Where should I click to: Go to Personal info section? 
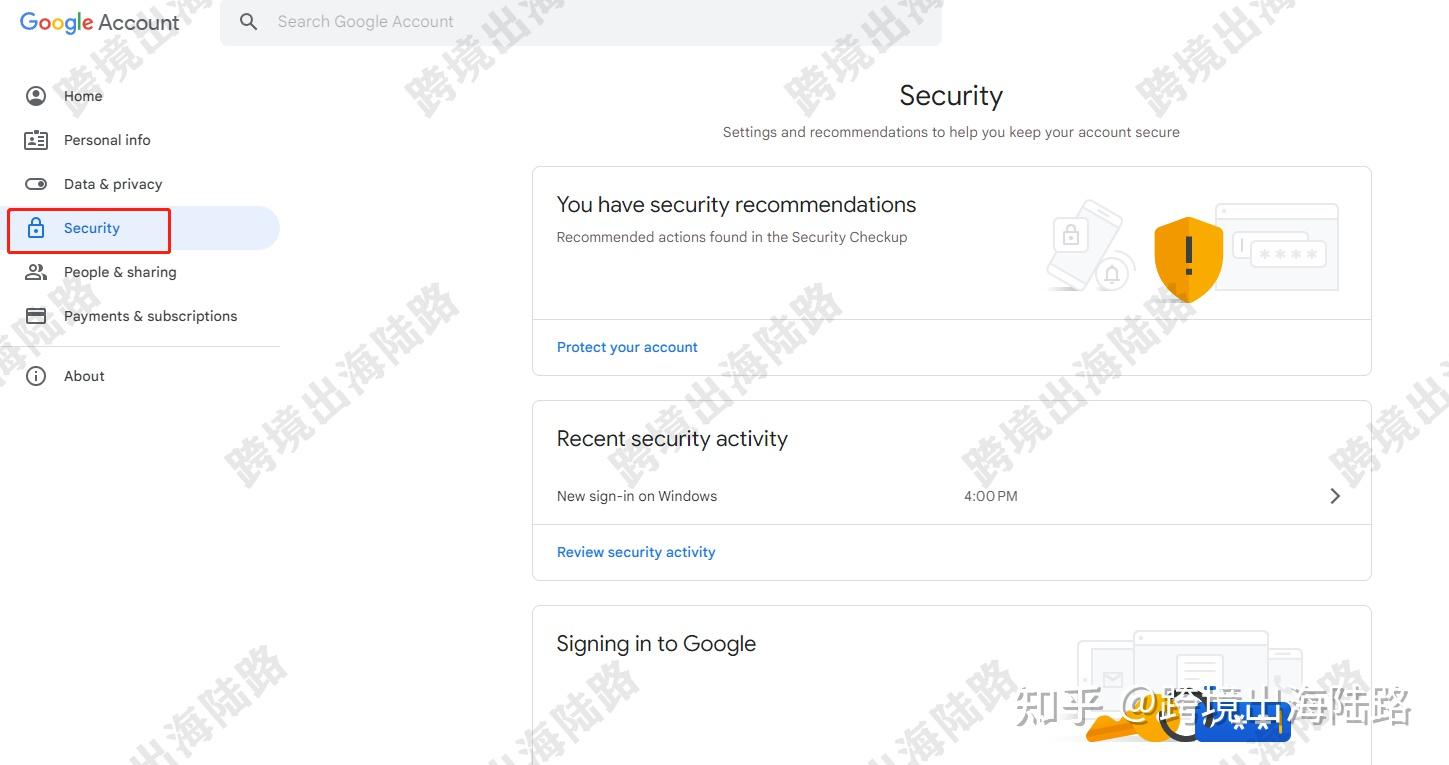tap(107, 140)
